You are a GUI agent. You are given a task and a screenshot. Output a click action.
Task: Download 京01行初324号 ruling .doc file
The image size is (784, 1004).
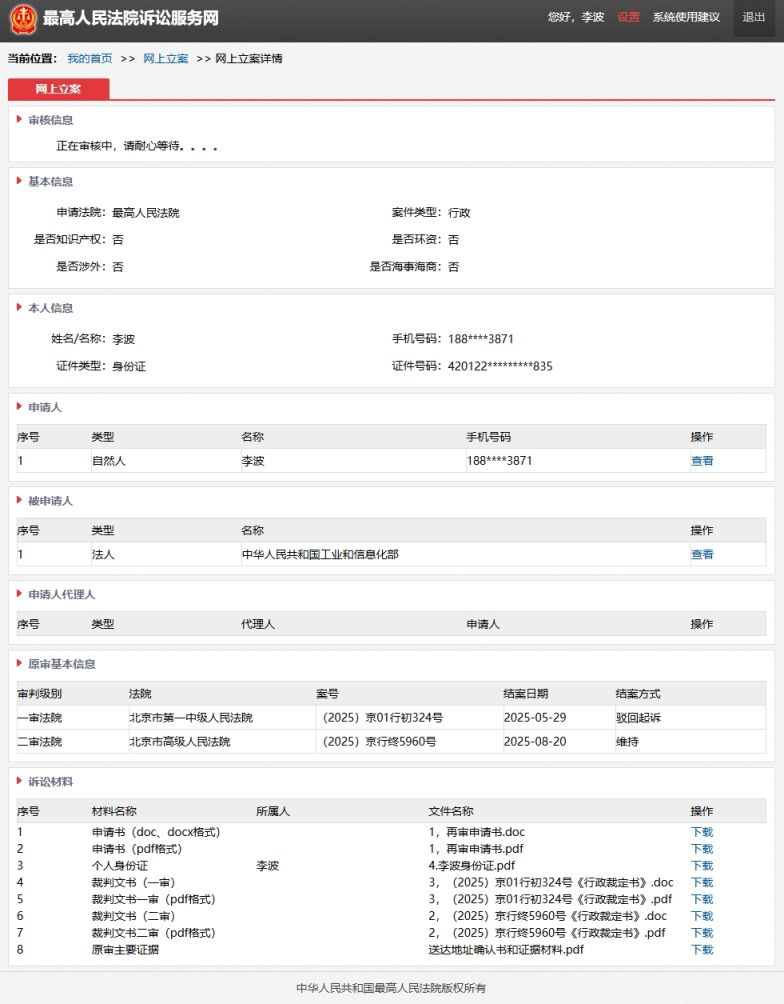click(x=702, y=883)
